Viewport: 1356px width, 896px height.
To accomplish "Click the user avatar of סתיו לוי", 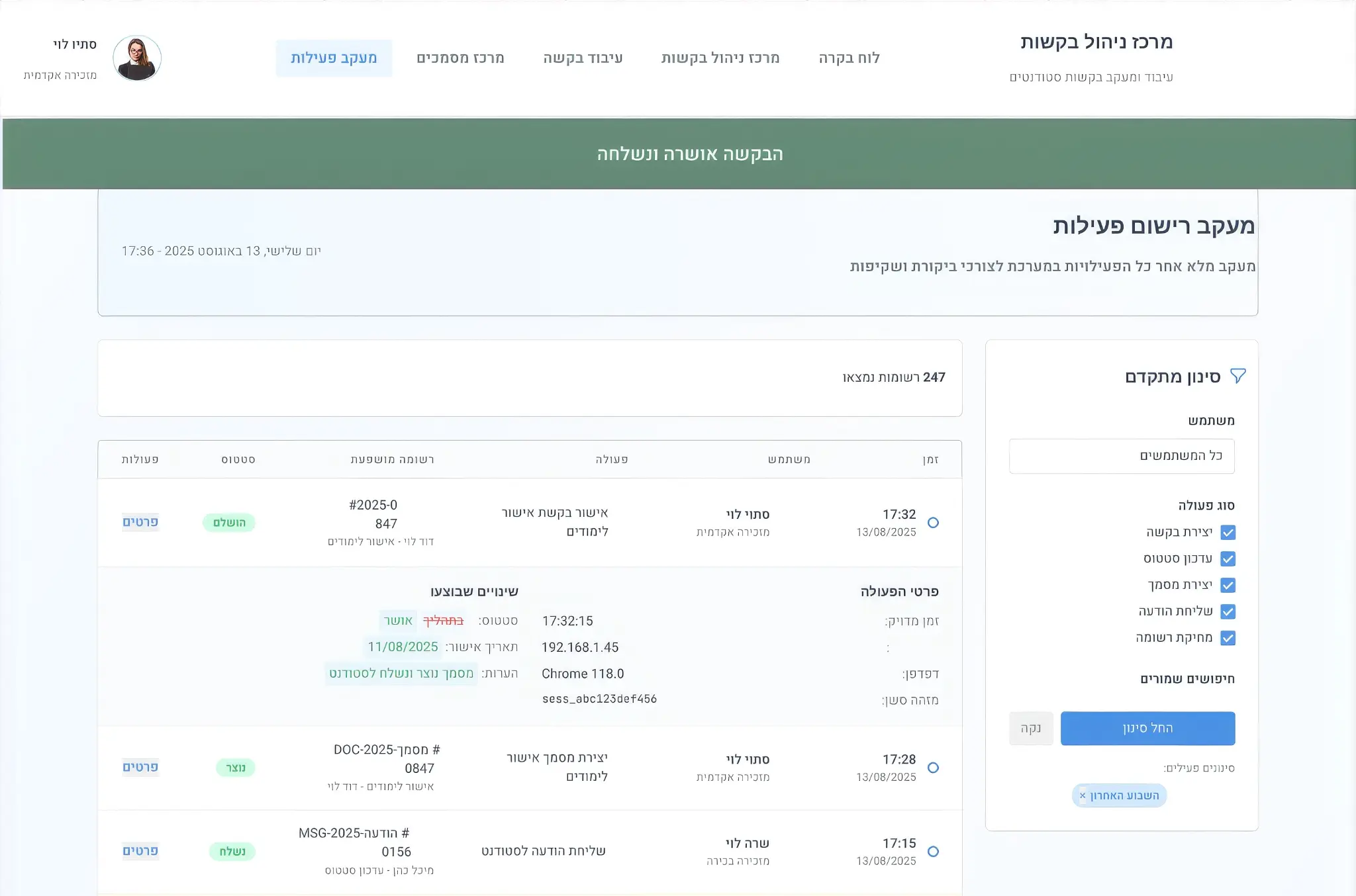I will pyautogui.click(x=137, y=58).
